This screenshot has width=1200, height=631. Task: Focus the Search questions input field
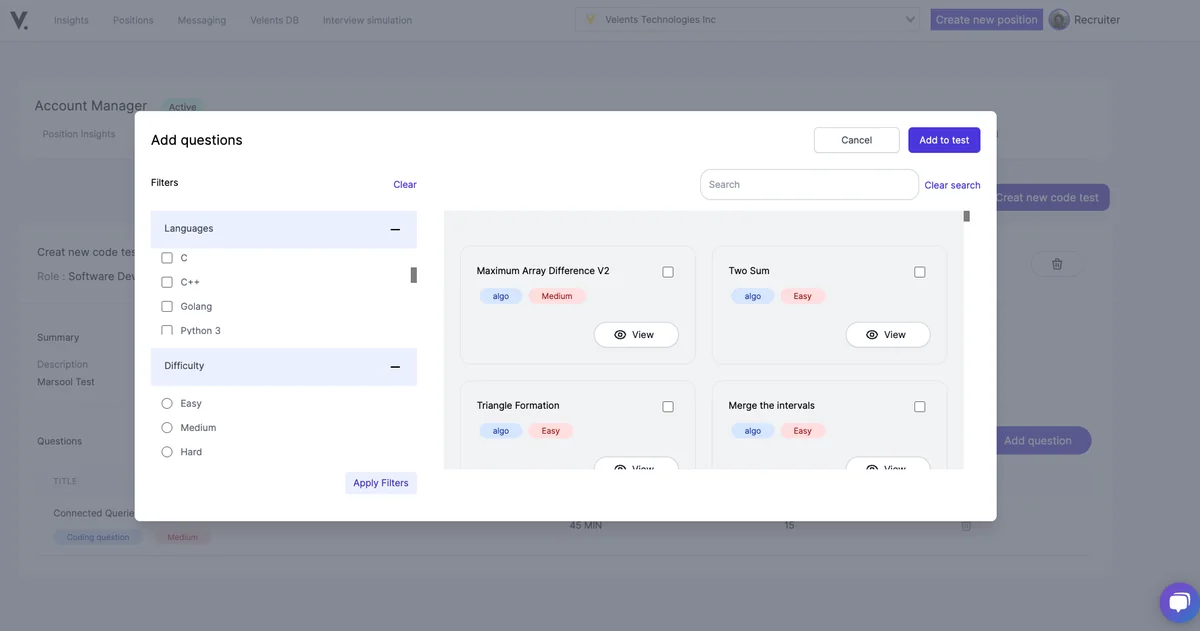click(809, 184)
